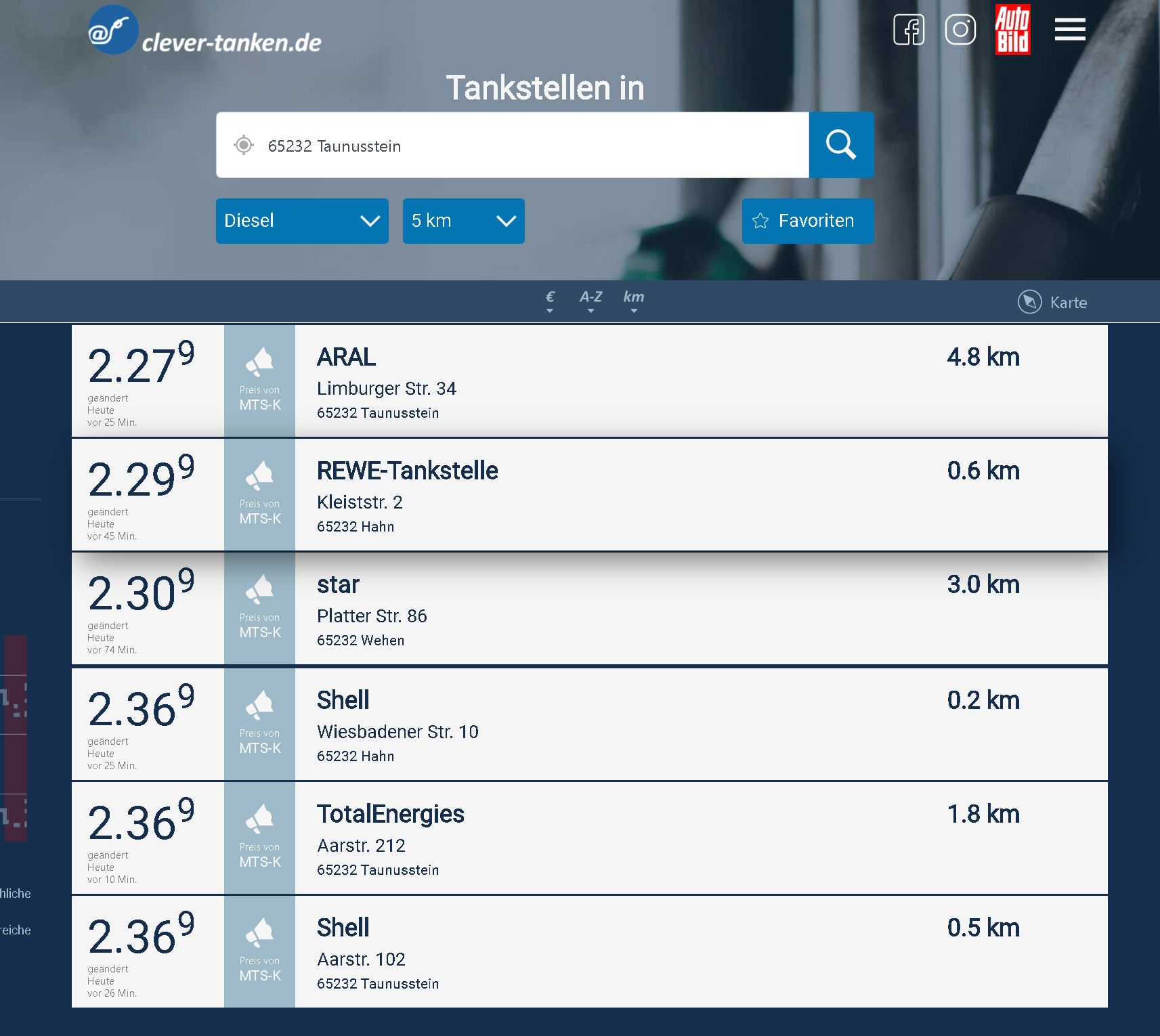Viewport: 1160px width, 1036px height.
Task: Click the megaphone price icon for REWE-Tankstelle
Action: coord(259,476)
